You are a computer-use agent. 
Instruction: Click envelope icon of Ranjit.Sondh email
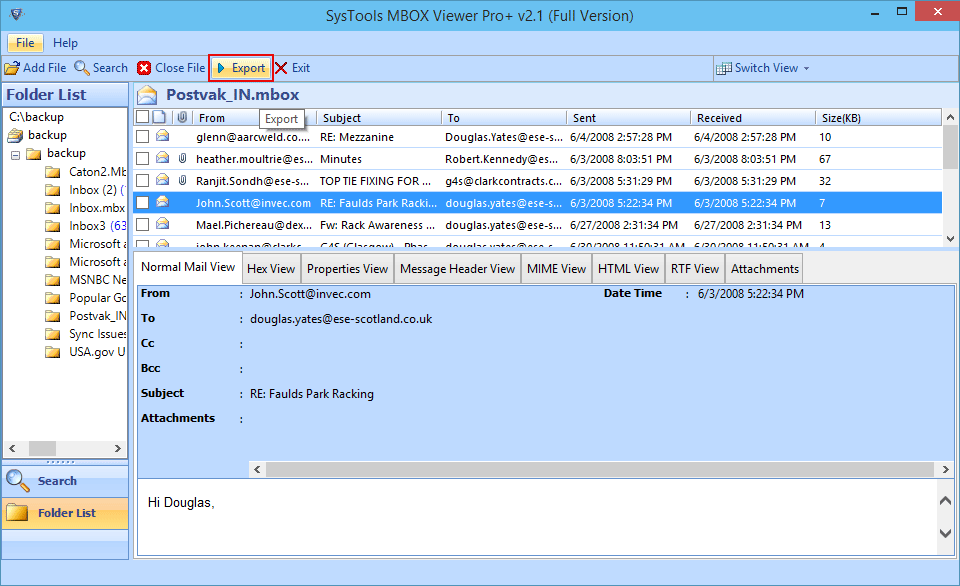pyautogui.click(x=162, y=180)
